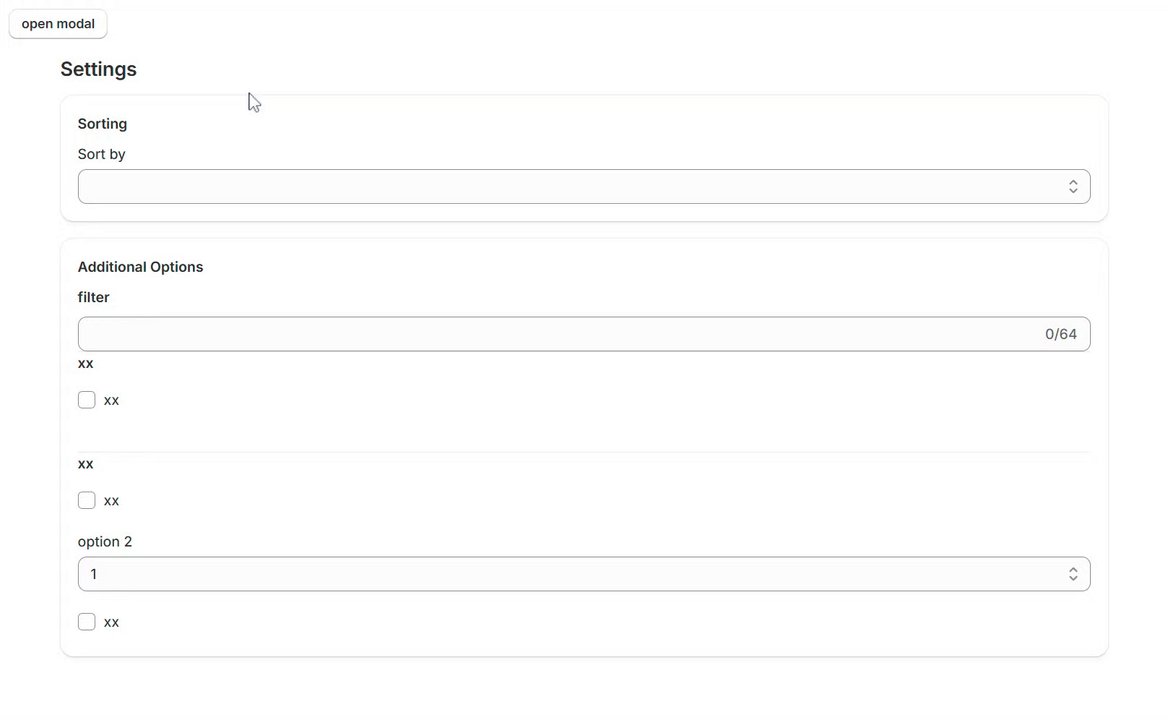1168x720 pixels.
Task: Click the "Additional Options" section heading
Action: pos(140,267)
